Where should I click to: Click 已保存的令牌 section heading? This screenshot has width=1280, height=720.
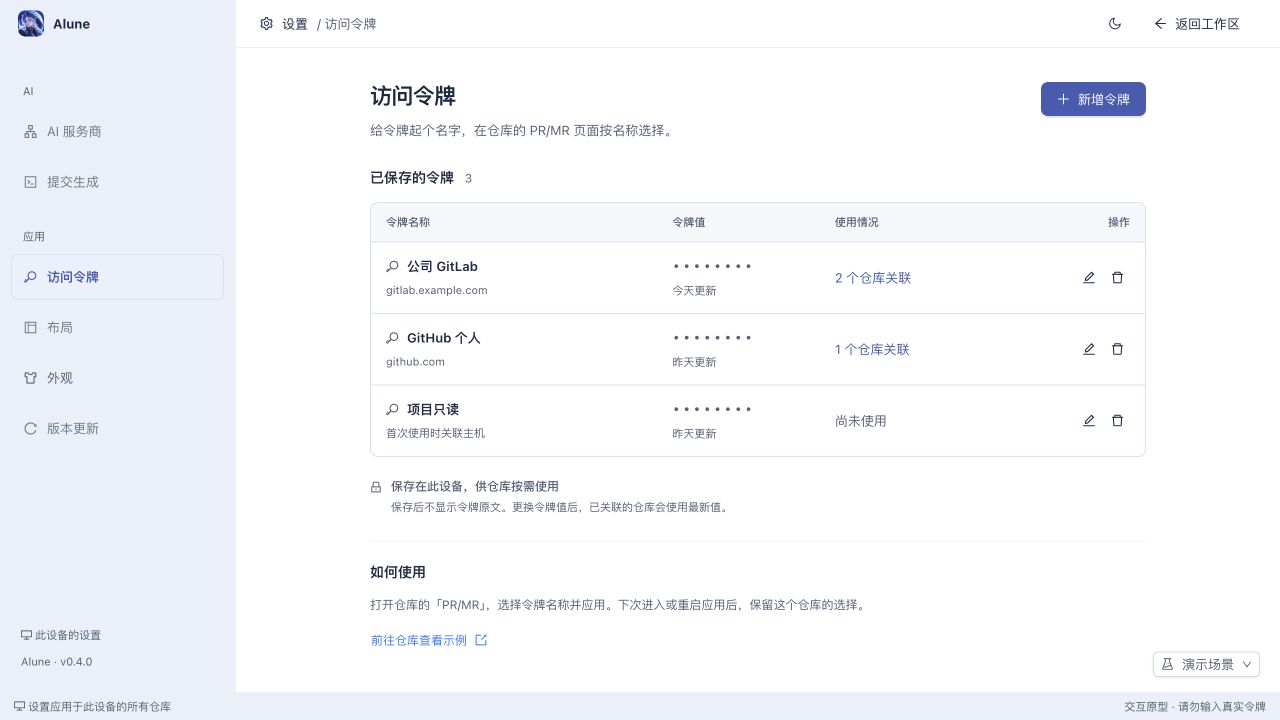click(x=412, y=178)
